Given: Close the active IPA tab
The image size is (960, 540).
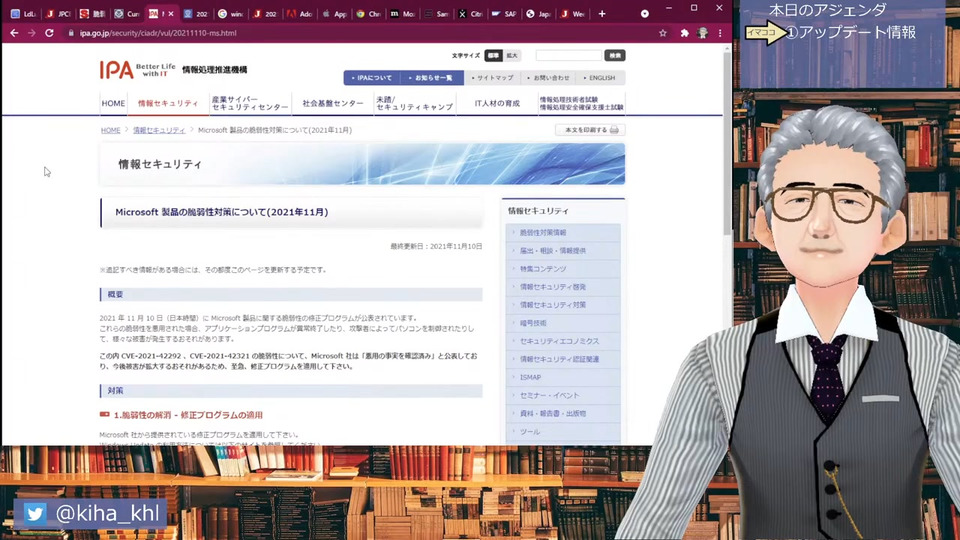Looking at the screenshot, I should click(x=171, y=13).
